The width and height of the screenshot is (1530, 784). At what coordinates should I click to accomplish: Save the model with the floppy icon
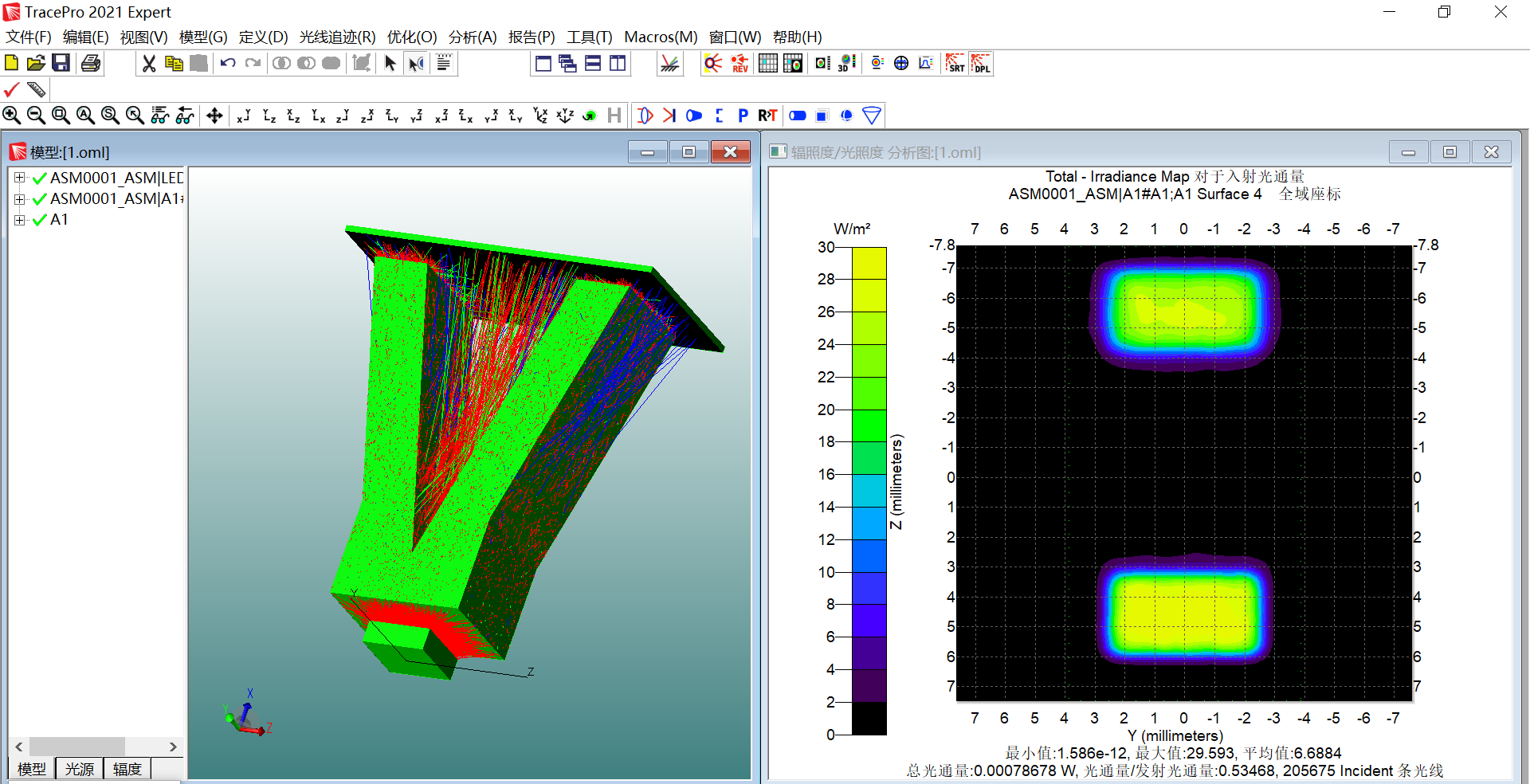point(61,63)
